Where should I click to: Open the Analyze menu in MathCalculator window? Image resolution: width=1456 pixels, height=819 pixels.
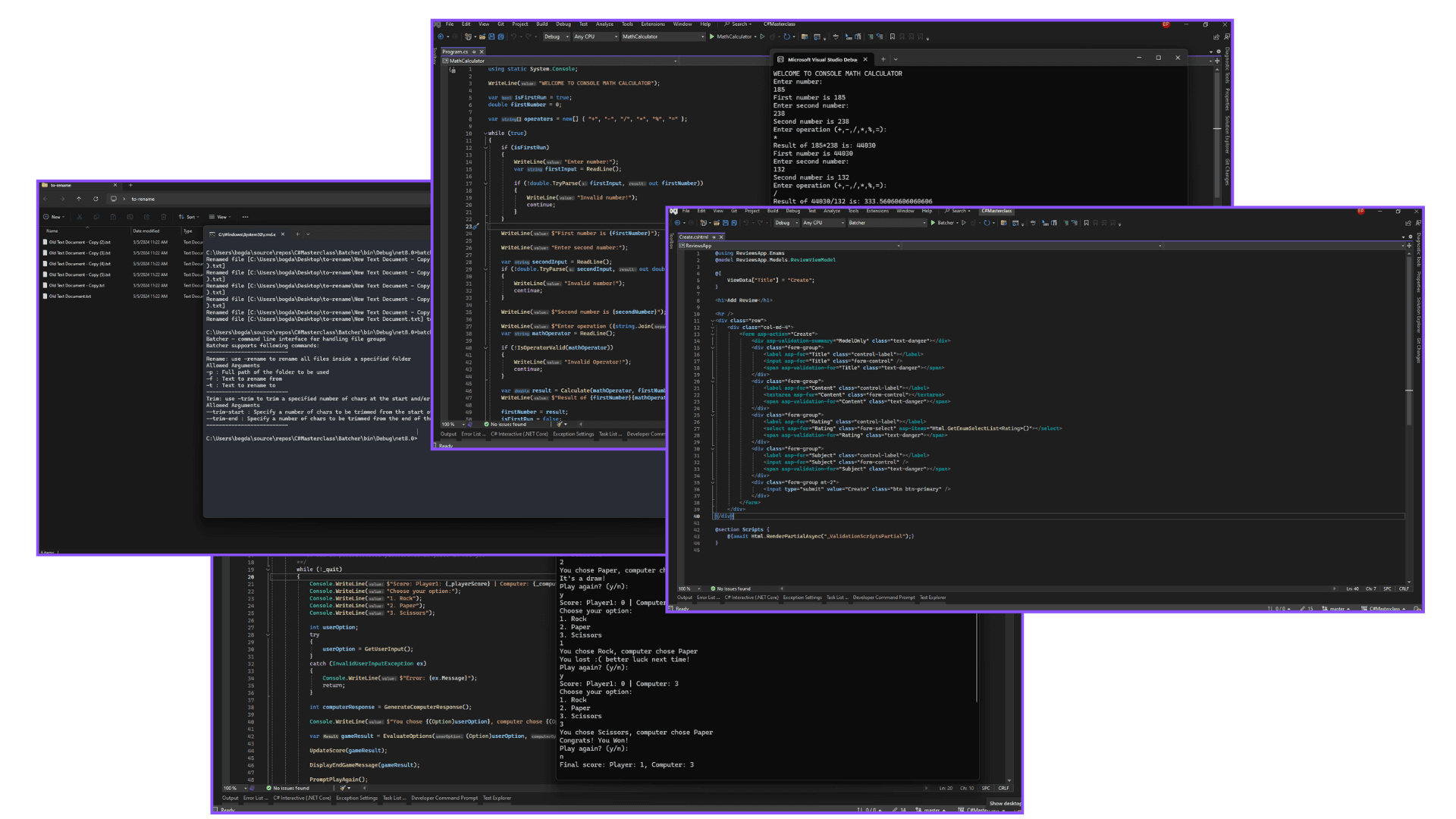coord(604,24)
